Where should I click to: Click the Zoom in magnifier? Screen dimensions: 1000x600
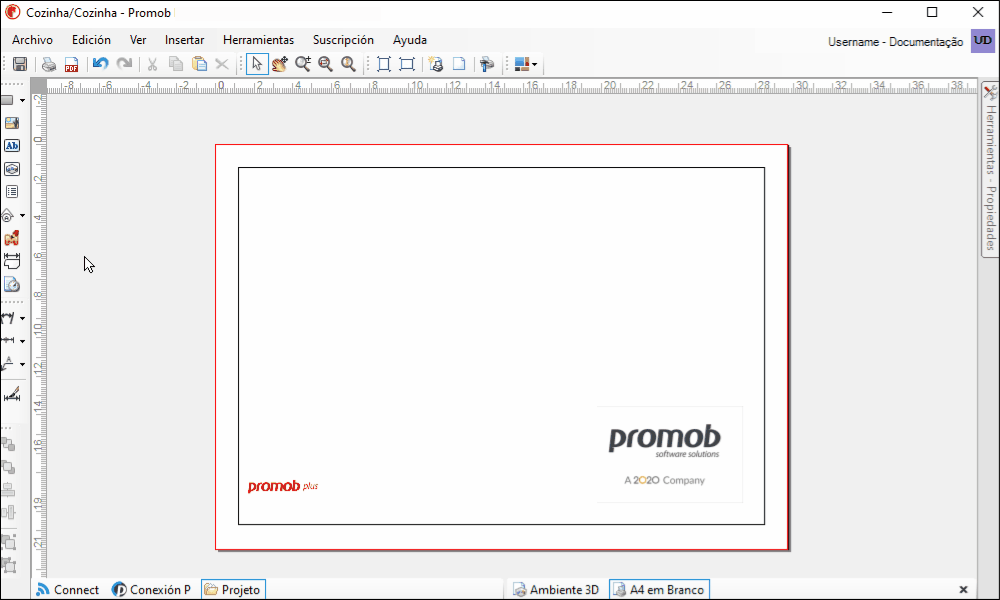pyautogui.click(x=303, y=64)
